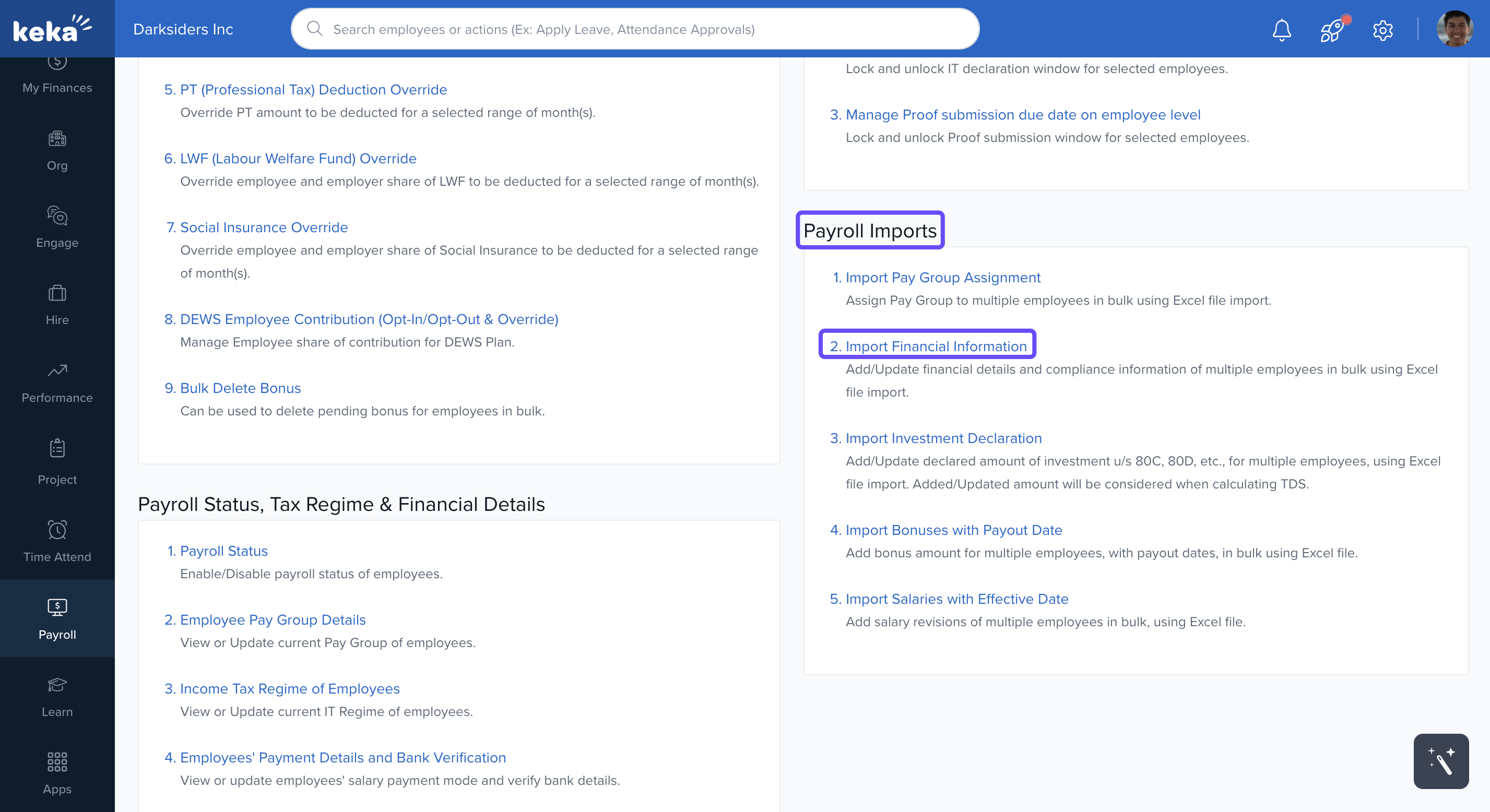
Task: Go to Engage in sidebar
Action: (57, 228)
